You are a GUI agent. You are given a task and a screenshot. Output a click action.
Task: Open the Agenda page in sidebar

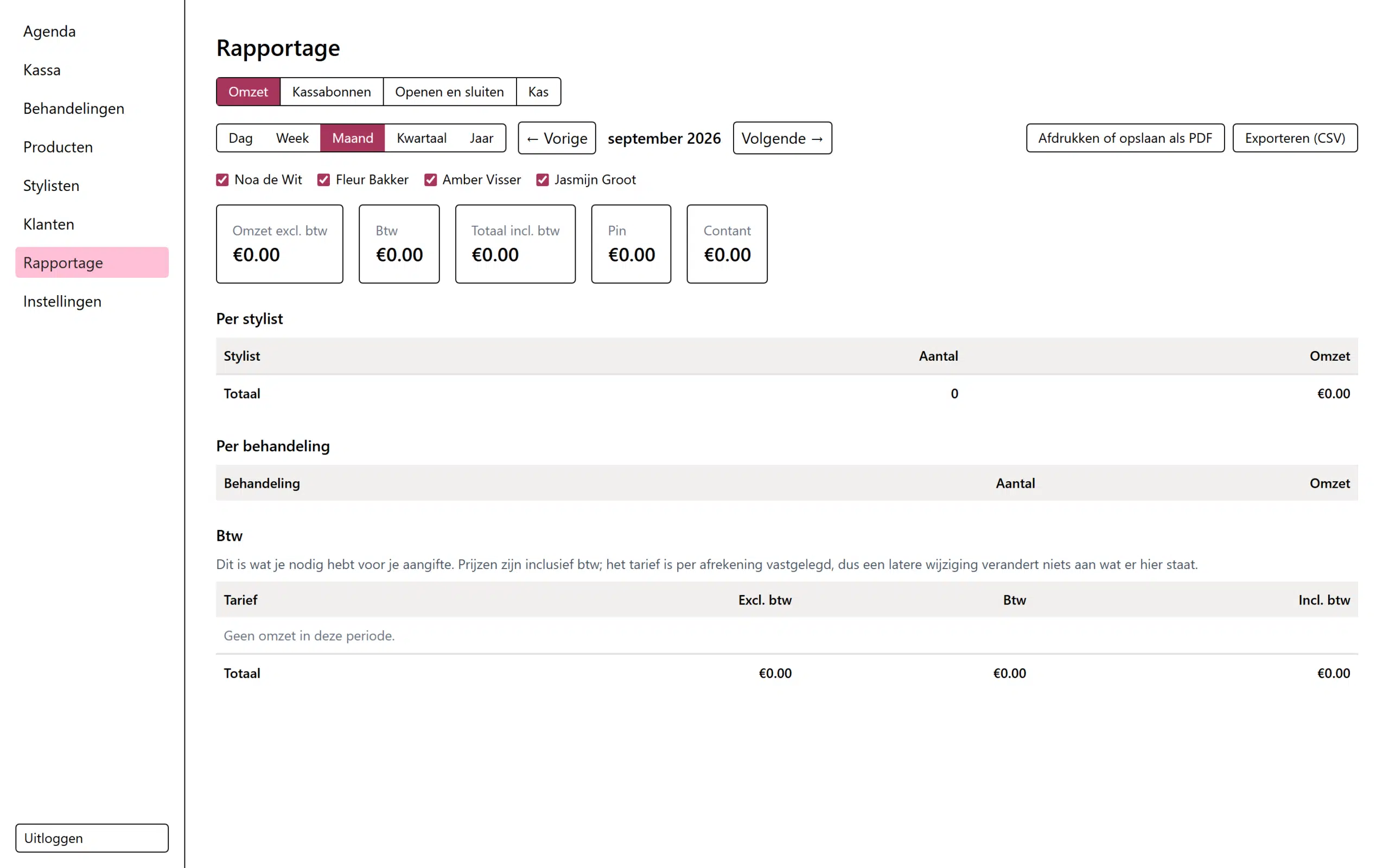click(x=92, y=31)
